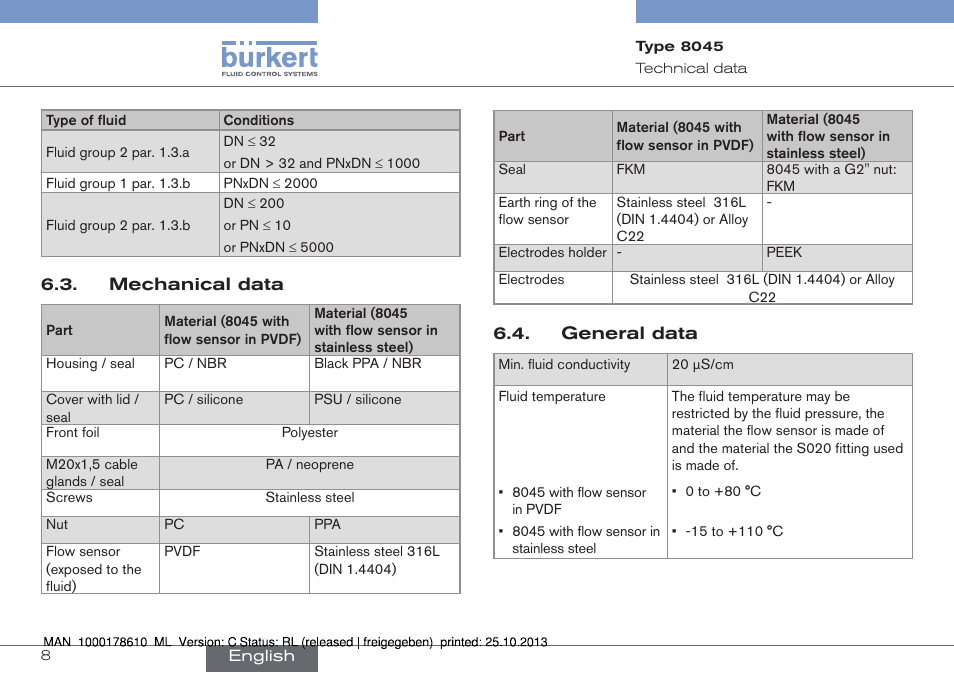Select the '0 to +80 °C' value

click(x=723, y=492)
